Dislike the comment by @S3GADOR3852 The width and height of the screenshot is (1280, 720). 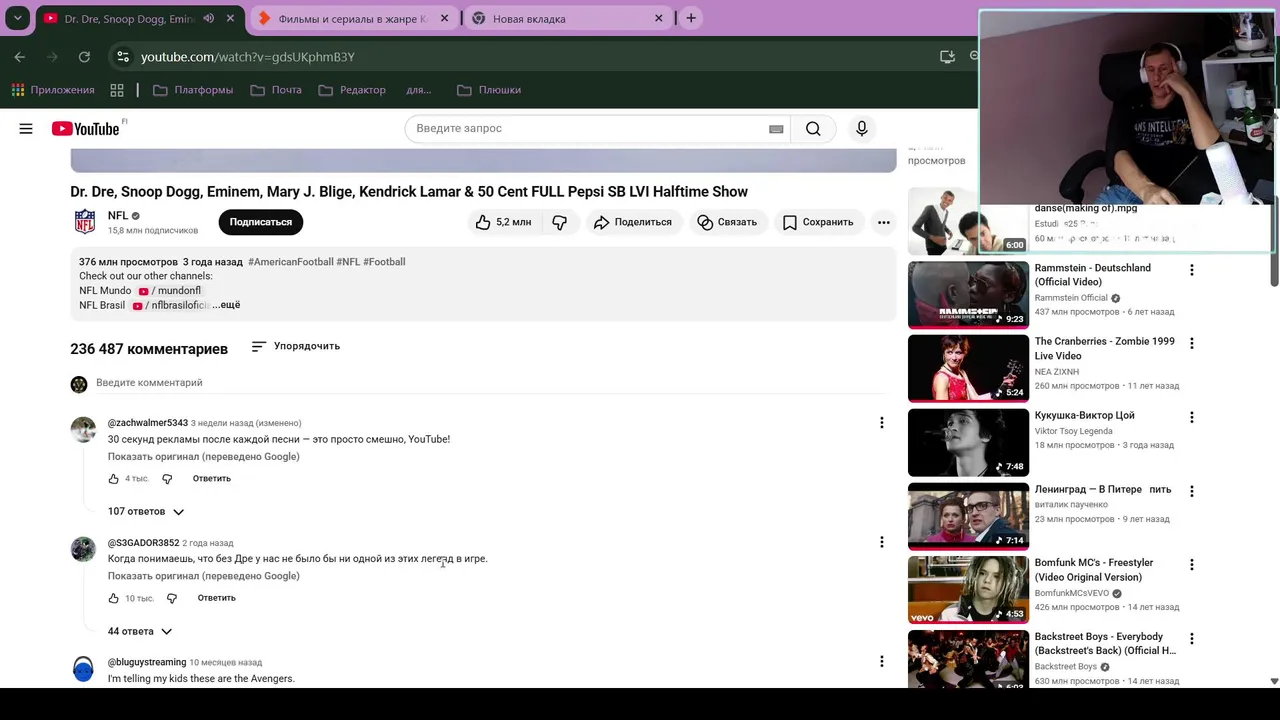click(172, 598)
